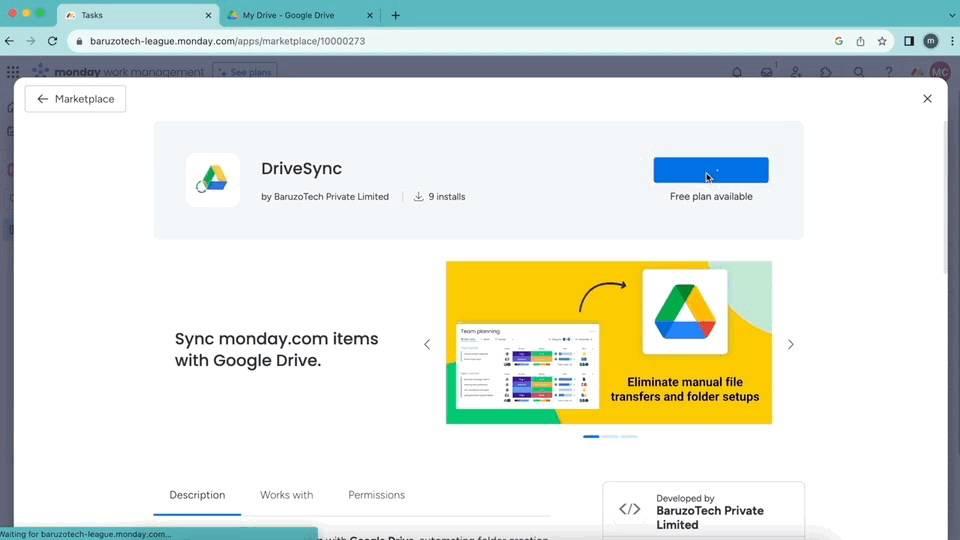
Task: Toggle the browser side panel
Action: tap(909, 41)
